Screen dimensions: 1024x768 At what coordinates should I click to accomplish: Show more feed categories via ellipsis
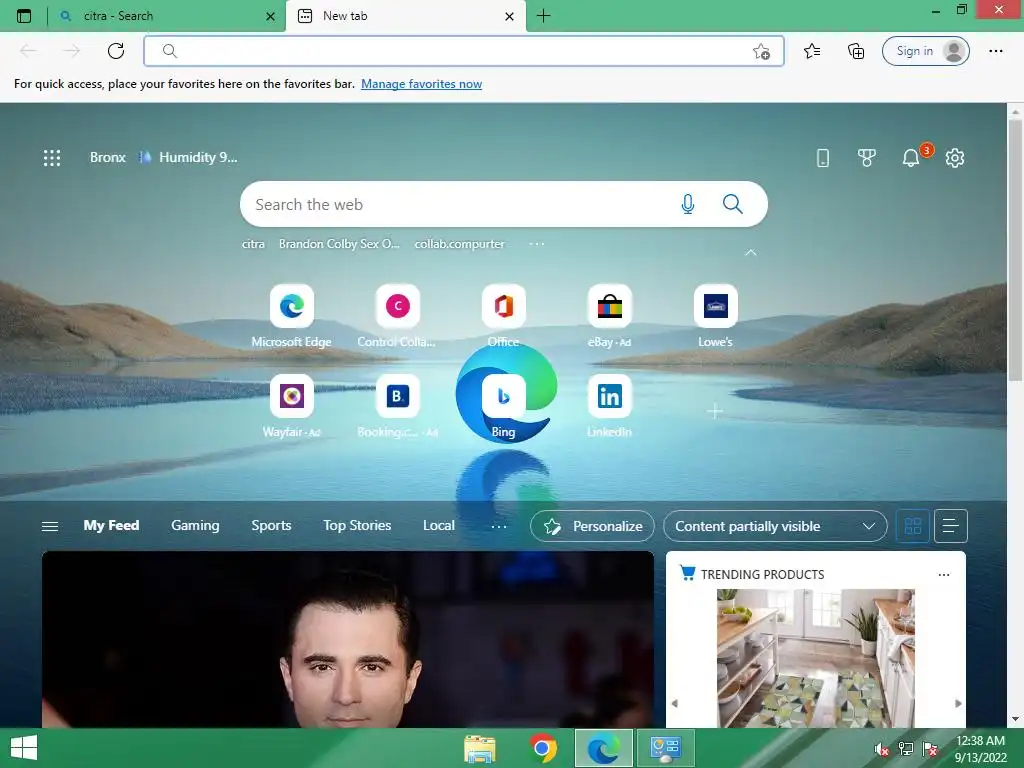tap(499, 526)
